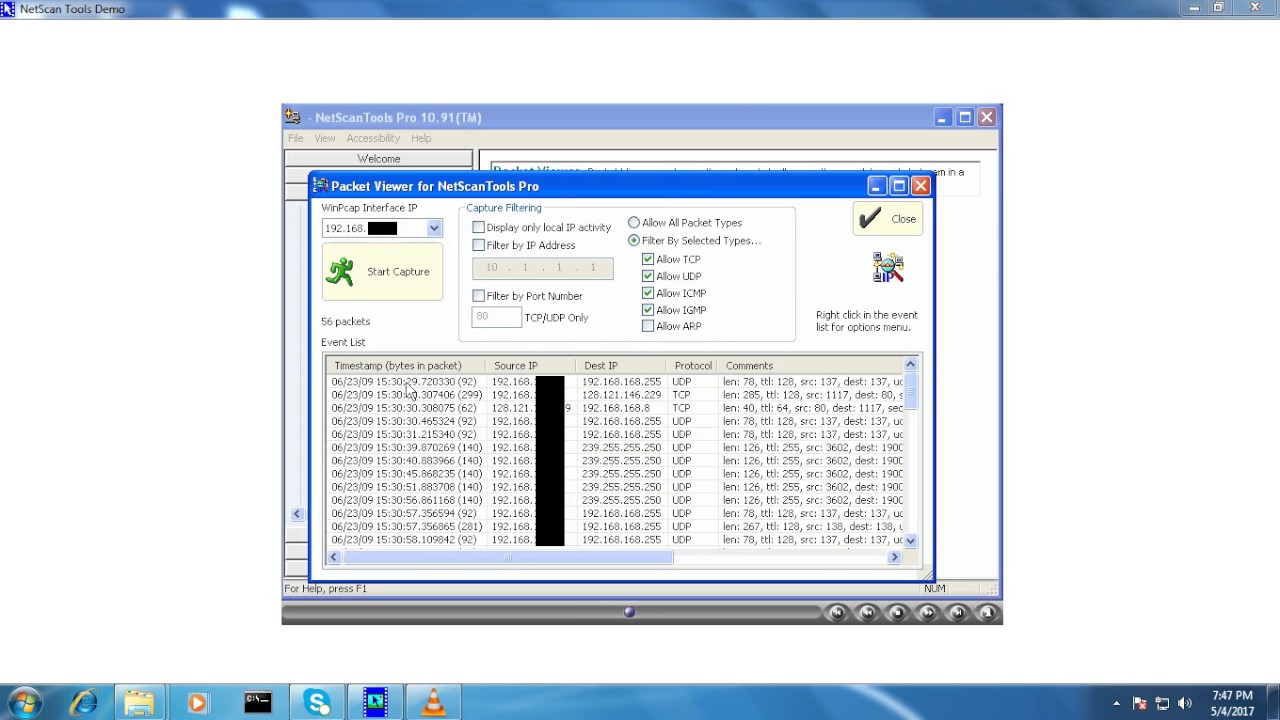
Task: Sort by Source IP column header
Action: pos(530,366)
